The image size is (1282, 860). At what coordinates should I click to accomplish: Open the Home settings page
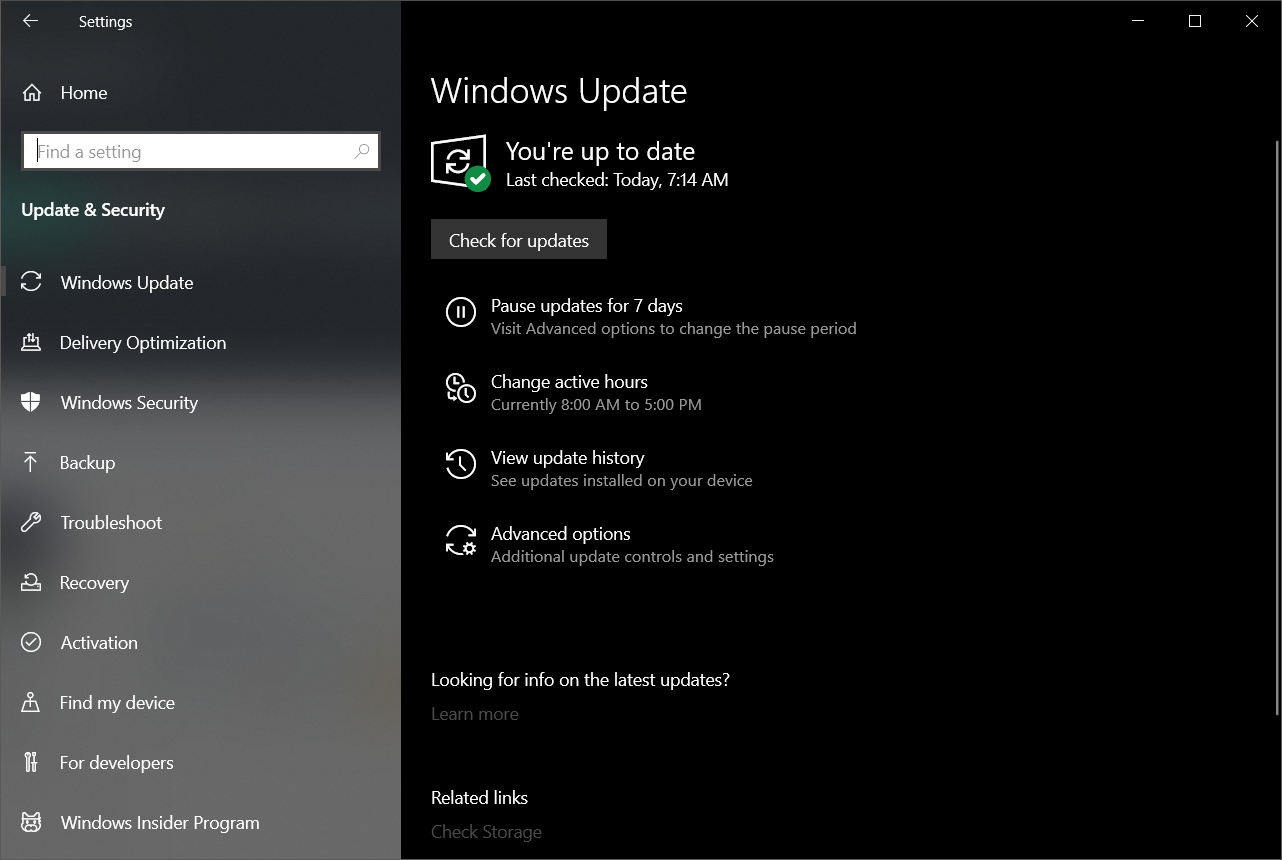84,93
